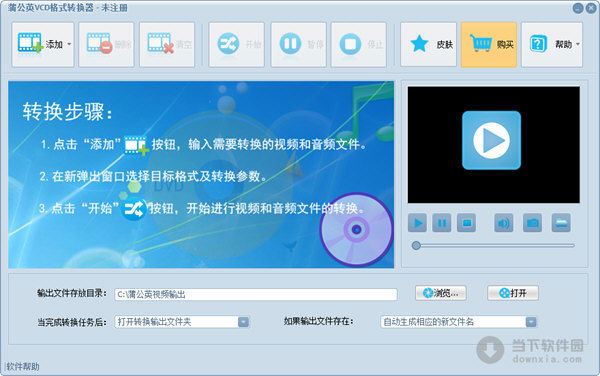Click the 购买 shopping cart button
This screenshot has height=376, width=600.
tap(489, 44)
